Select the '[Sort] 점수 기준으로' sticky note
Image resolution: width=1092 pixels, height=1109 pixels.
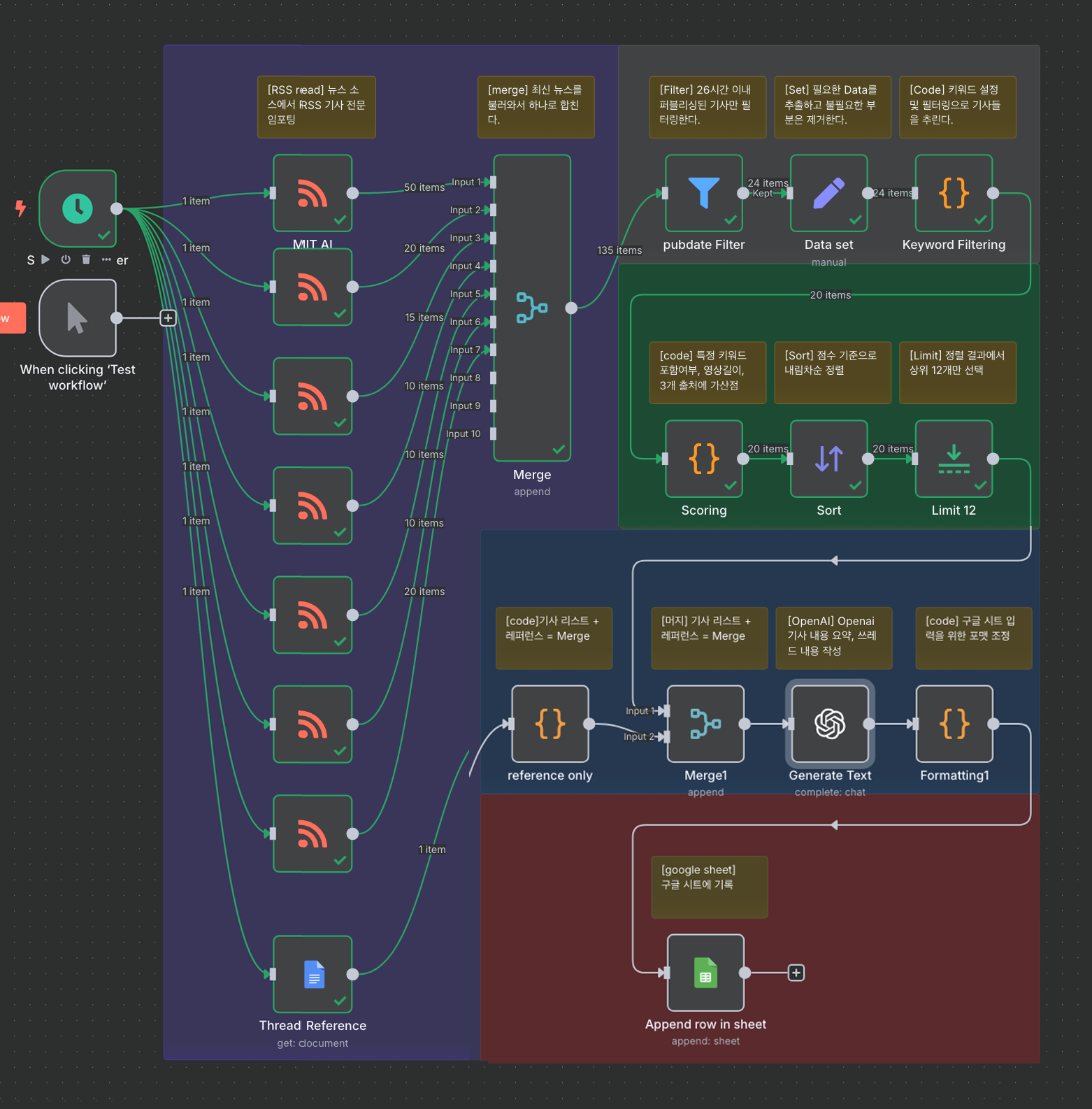point(833,373)
